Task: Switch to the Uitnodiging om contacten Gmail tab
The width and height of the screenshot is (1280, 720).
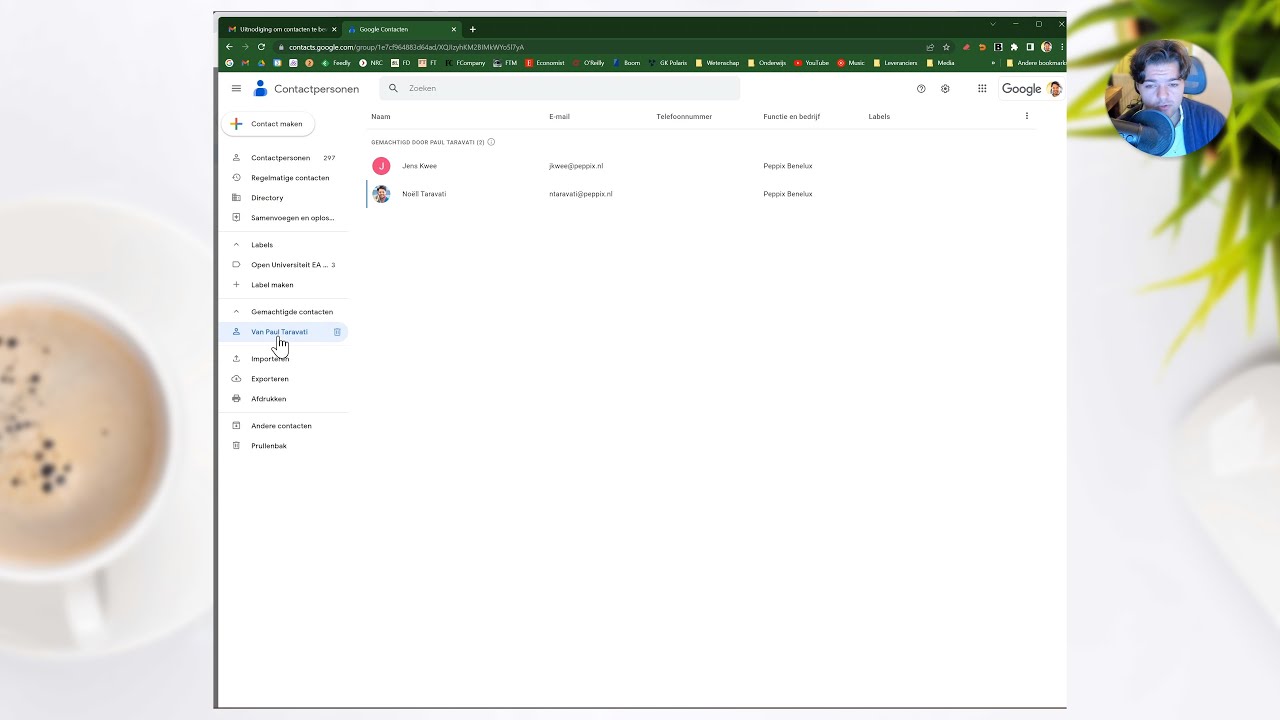Action: [282, 29]
